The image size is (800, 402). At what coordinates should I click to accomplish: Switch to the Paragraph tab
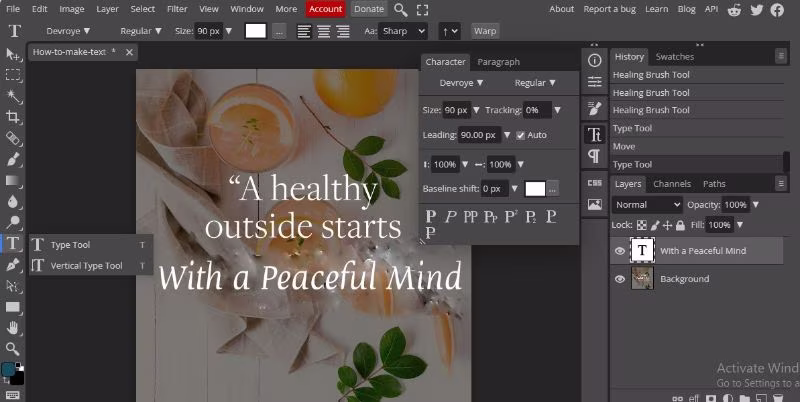[x=498, y=62]
